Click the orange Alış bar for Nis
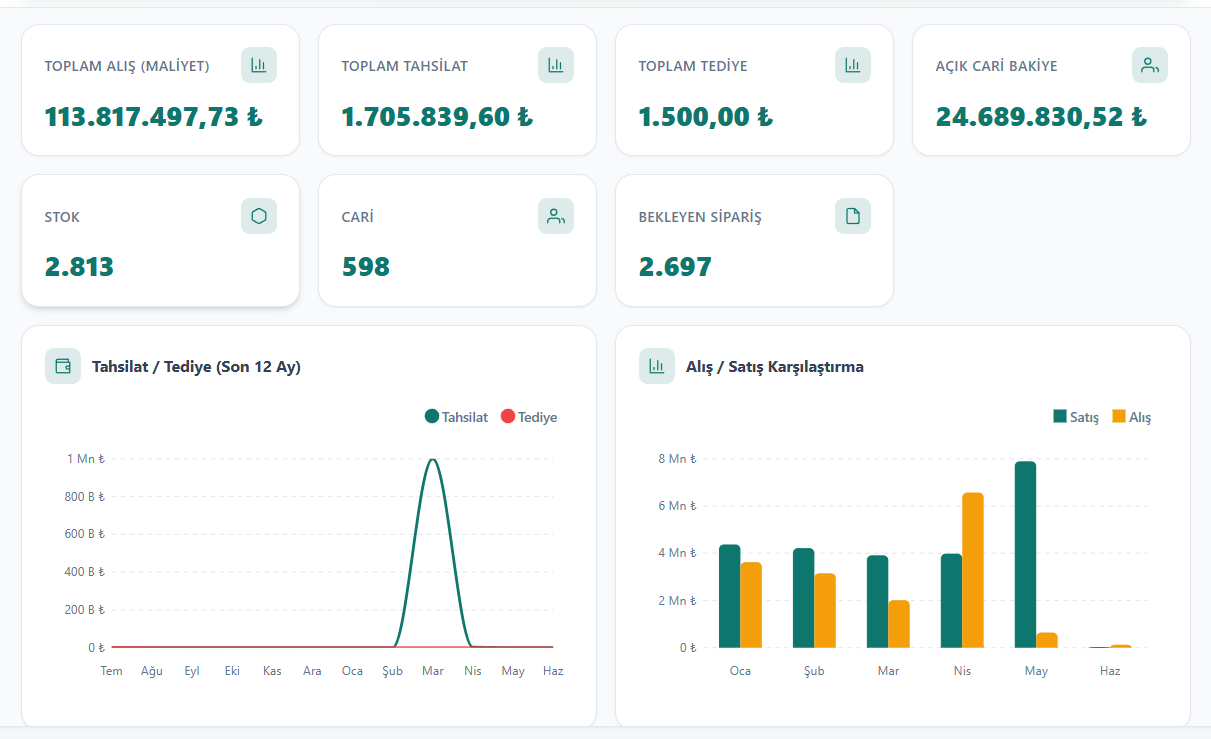The image size is (1211, 739). [x=973, y=570]
